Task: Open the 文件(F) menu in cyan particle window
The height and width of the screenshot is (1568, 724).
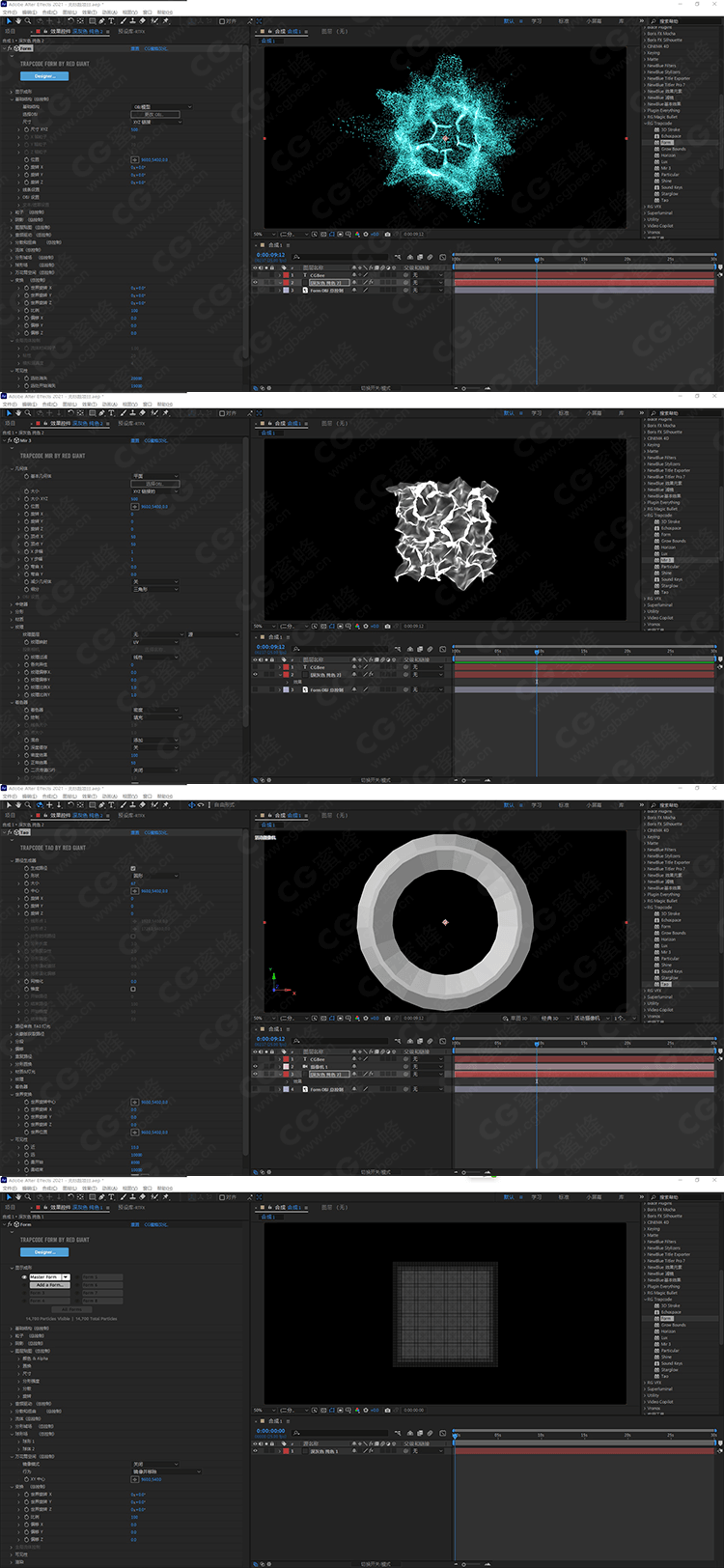Action: tap(11, 12)
